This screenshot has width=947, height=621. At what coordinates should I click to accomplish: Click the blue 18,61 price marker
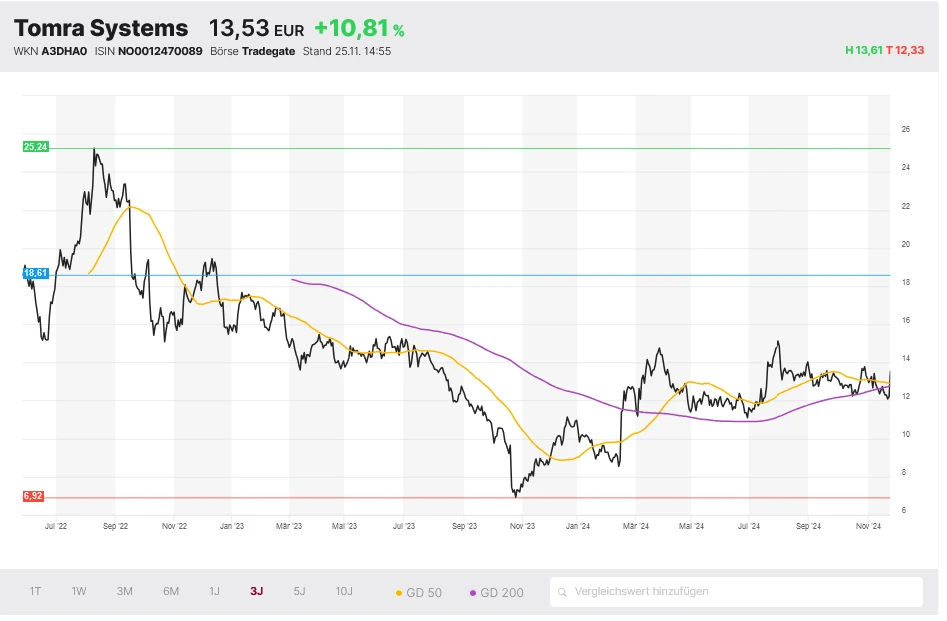[35, 273]
